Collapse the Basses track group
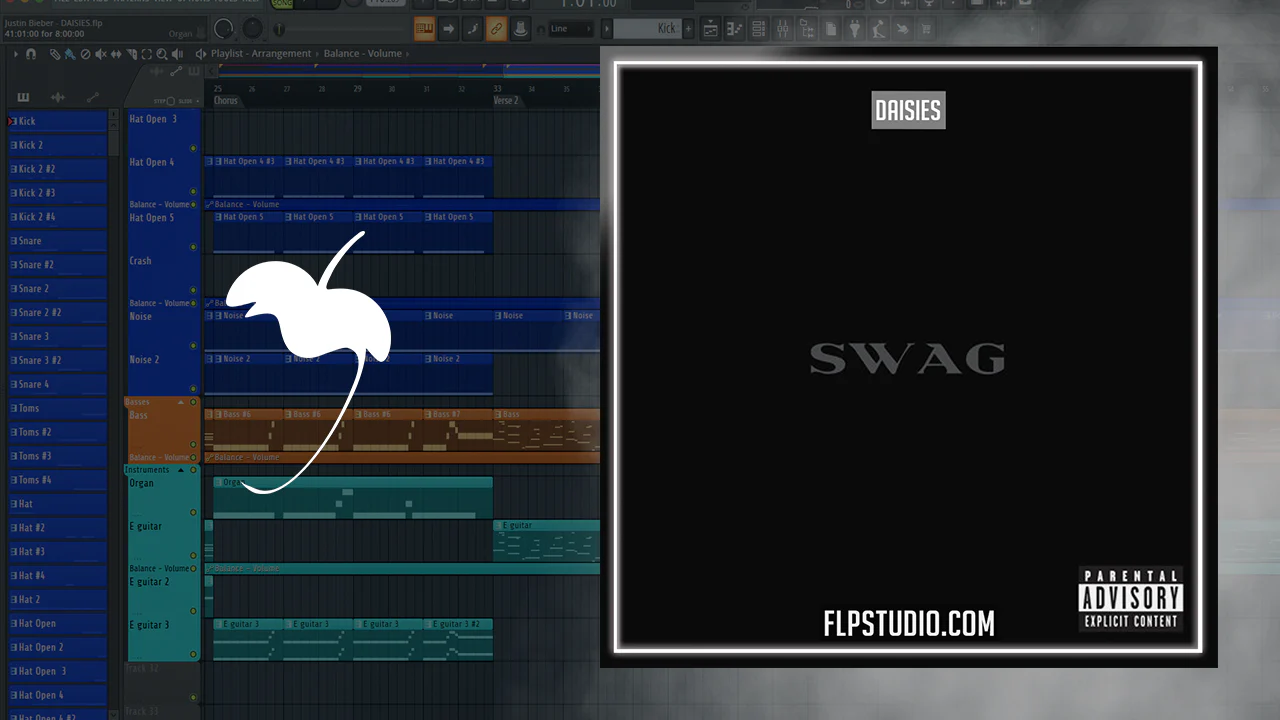This screenshot has width=1280, height=720. pyautogui.click(x=181, y=402)
